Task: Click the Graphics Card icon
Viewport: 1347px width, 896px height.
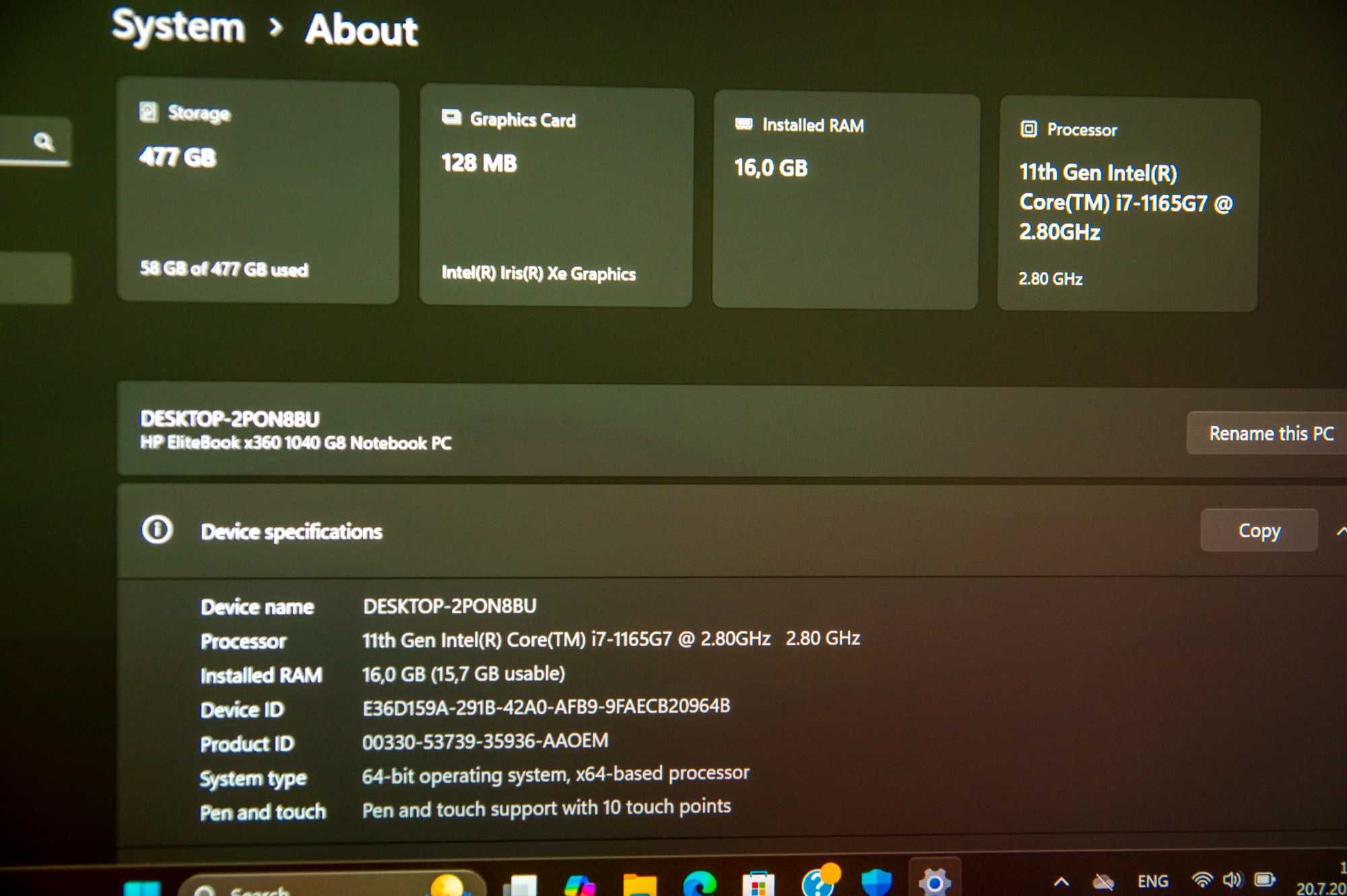Action: [451, 118]
